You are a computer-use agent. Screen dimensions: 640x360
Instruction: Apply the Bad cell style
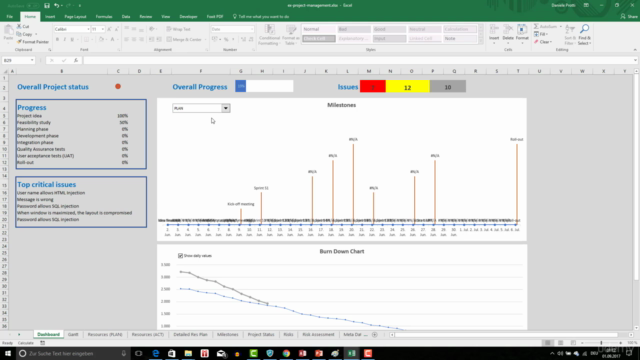tap(353, 29)
